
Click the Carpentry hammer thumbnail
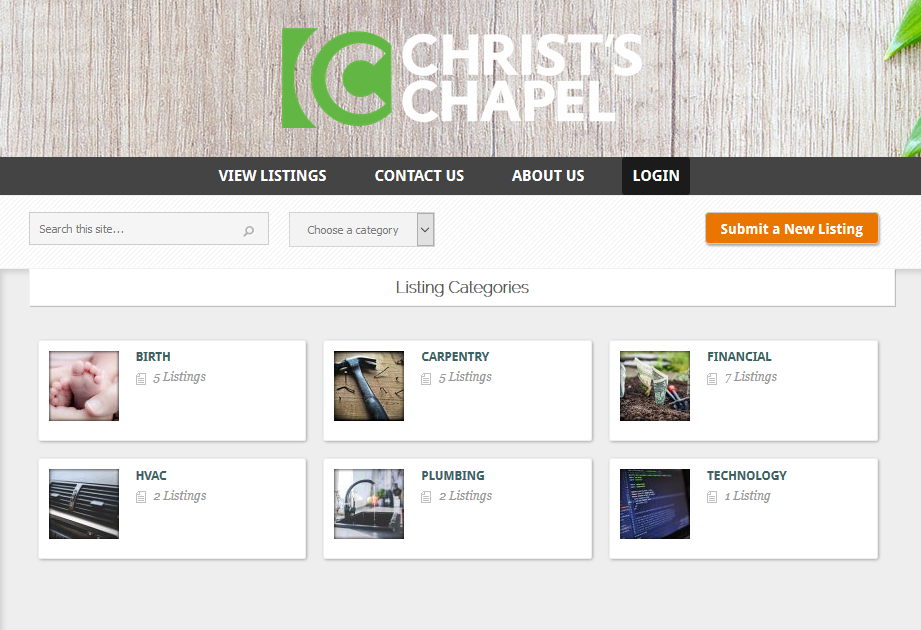coord(369,386)
